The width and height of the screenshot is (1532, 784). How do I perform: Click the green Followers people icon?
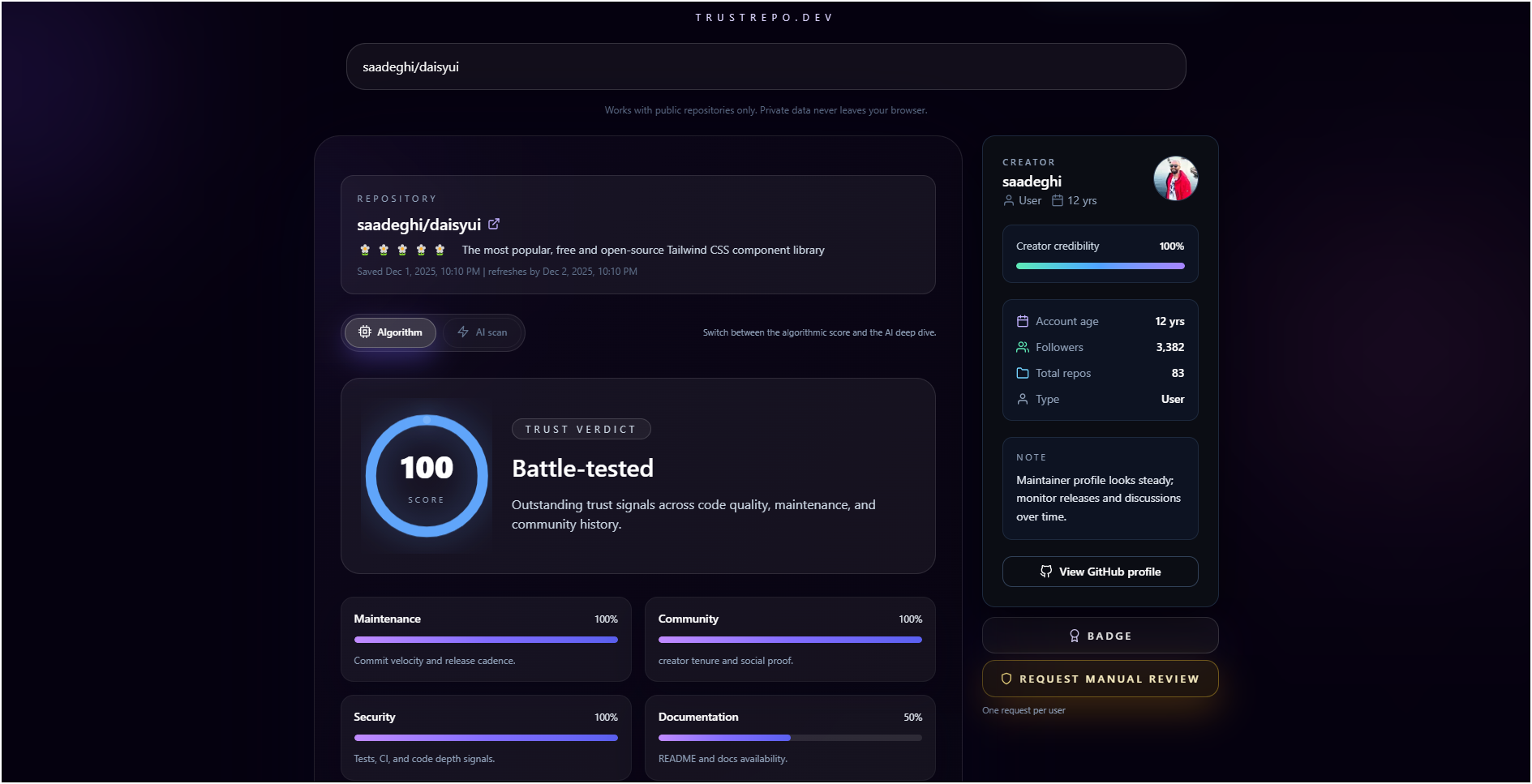click(x=1023, y=347)
